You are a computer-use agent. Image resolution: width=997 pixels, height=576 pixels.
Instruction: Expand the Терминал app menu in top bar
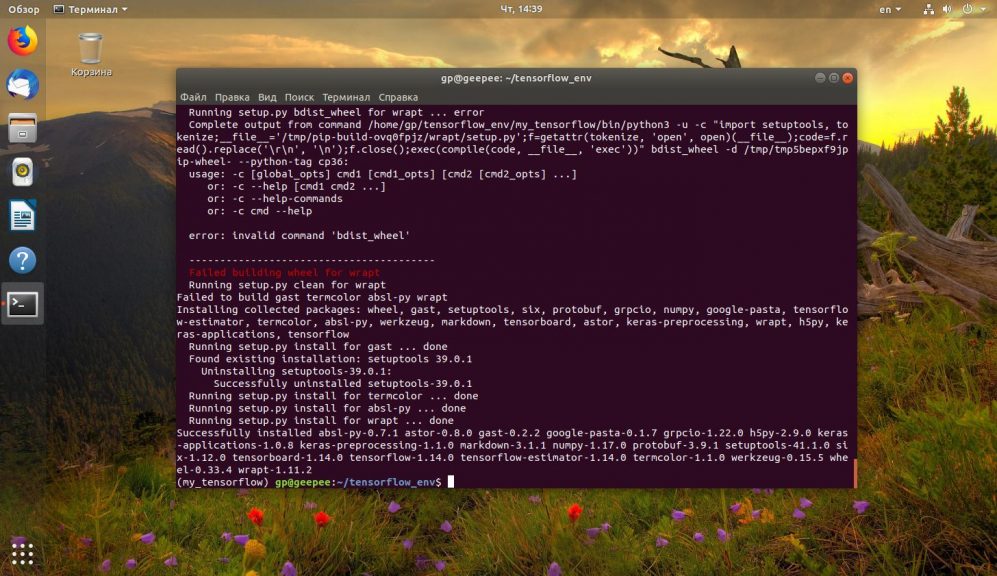90,9
